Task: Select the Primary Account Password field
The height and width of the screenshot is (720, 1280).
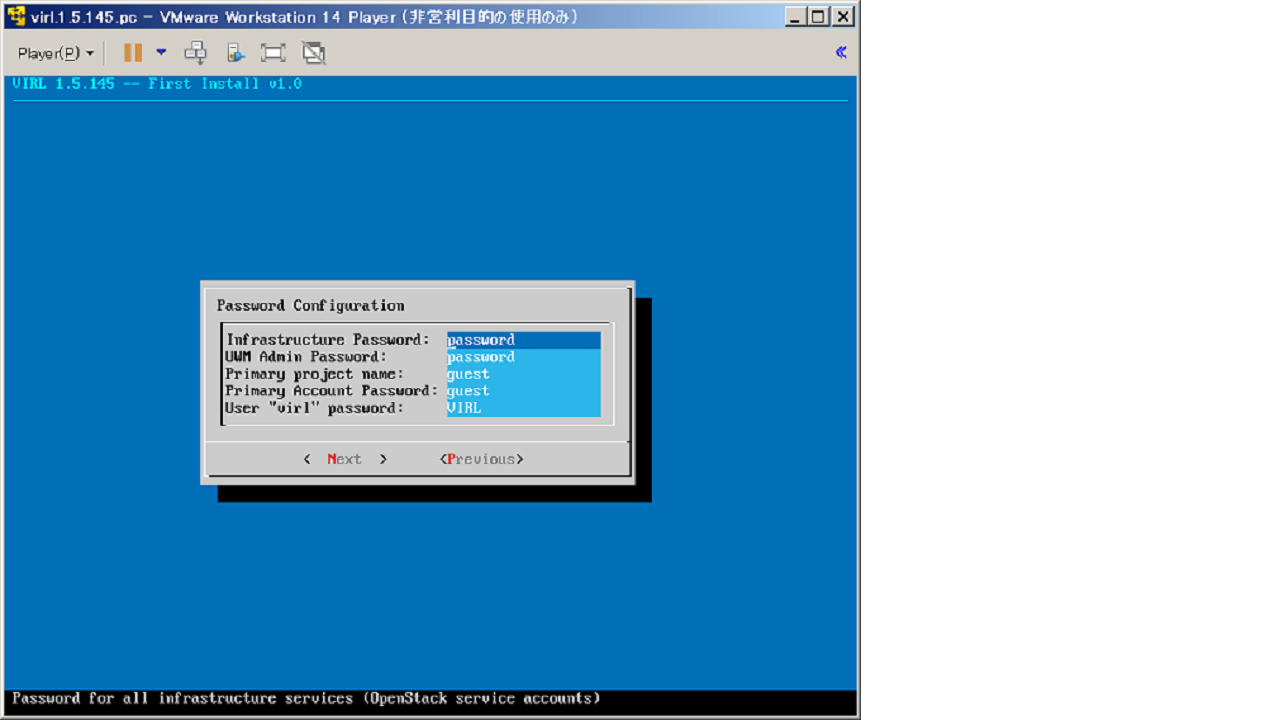Action: pyautogui.click(x=523, y=391)
